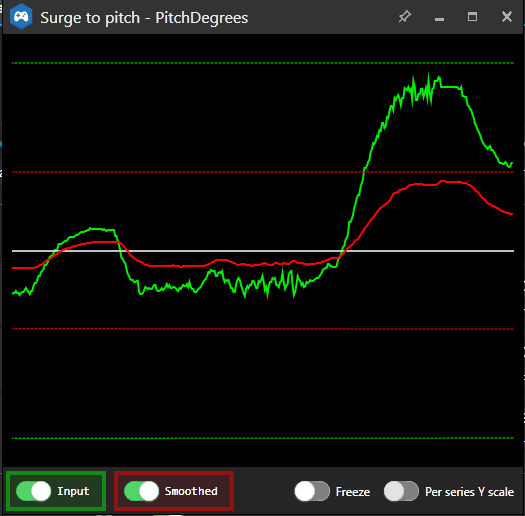
Task: Click the lower green dotted limit line
Action: click(263, 438)
